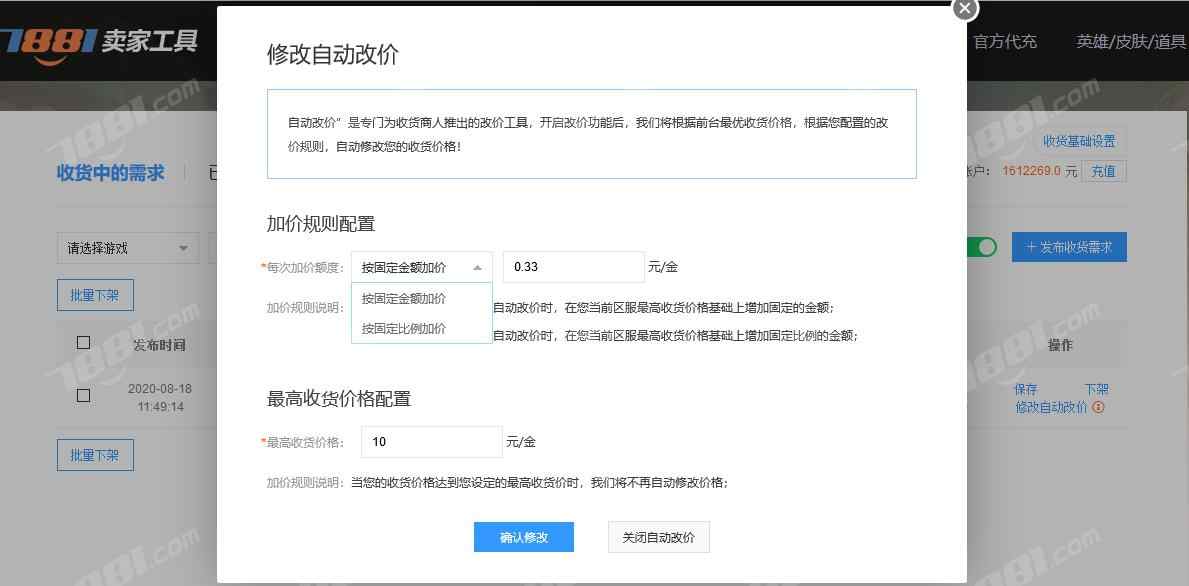Click the 充值 button
The height and width of the screenshot is (586, 1189).
1104,171
